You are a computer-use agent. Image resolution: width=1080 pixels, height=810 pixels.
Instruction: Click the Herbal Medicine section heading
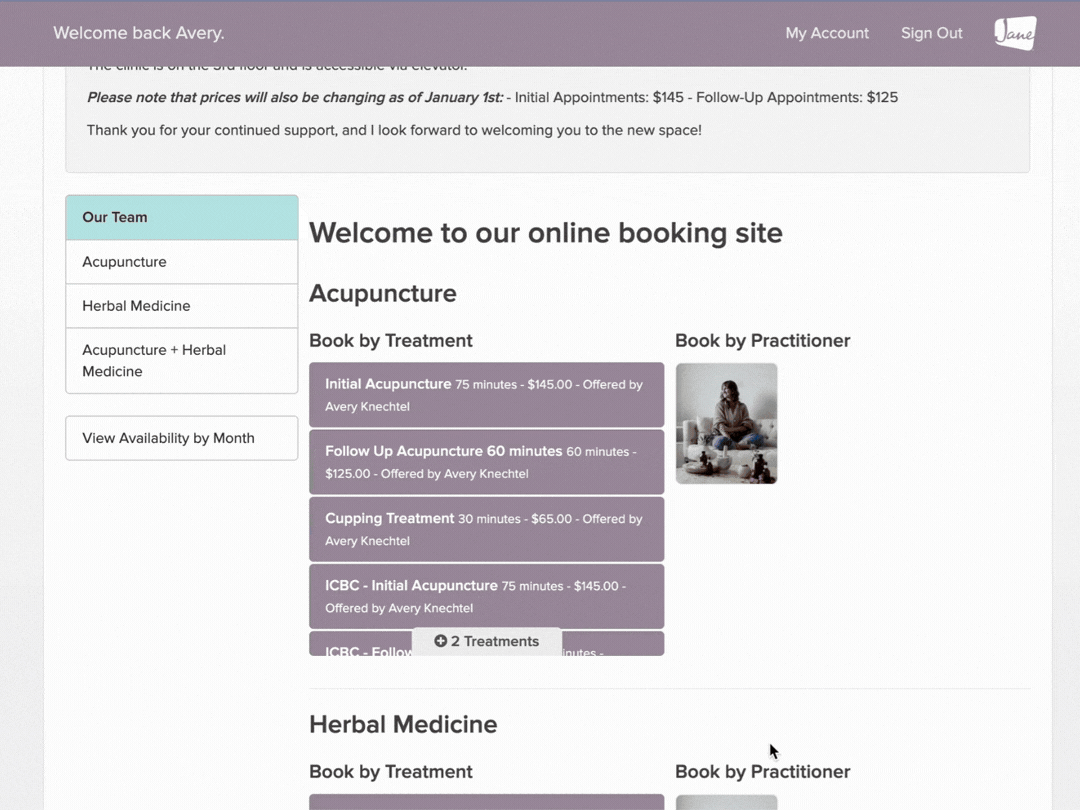[x=403, y=725]
